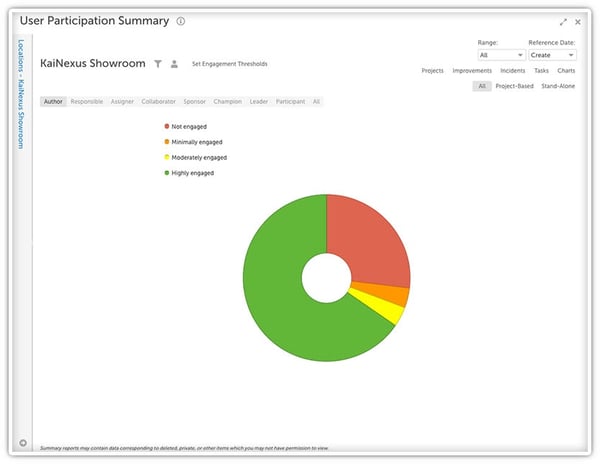600x464 pixels.
Task: Open the vertical Locations - KaiNexus Showroom sidebar
Action: point(21,94)
